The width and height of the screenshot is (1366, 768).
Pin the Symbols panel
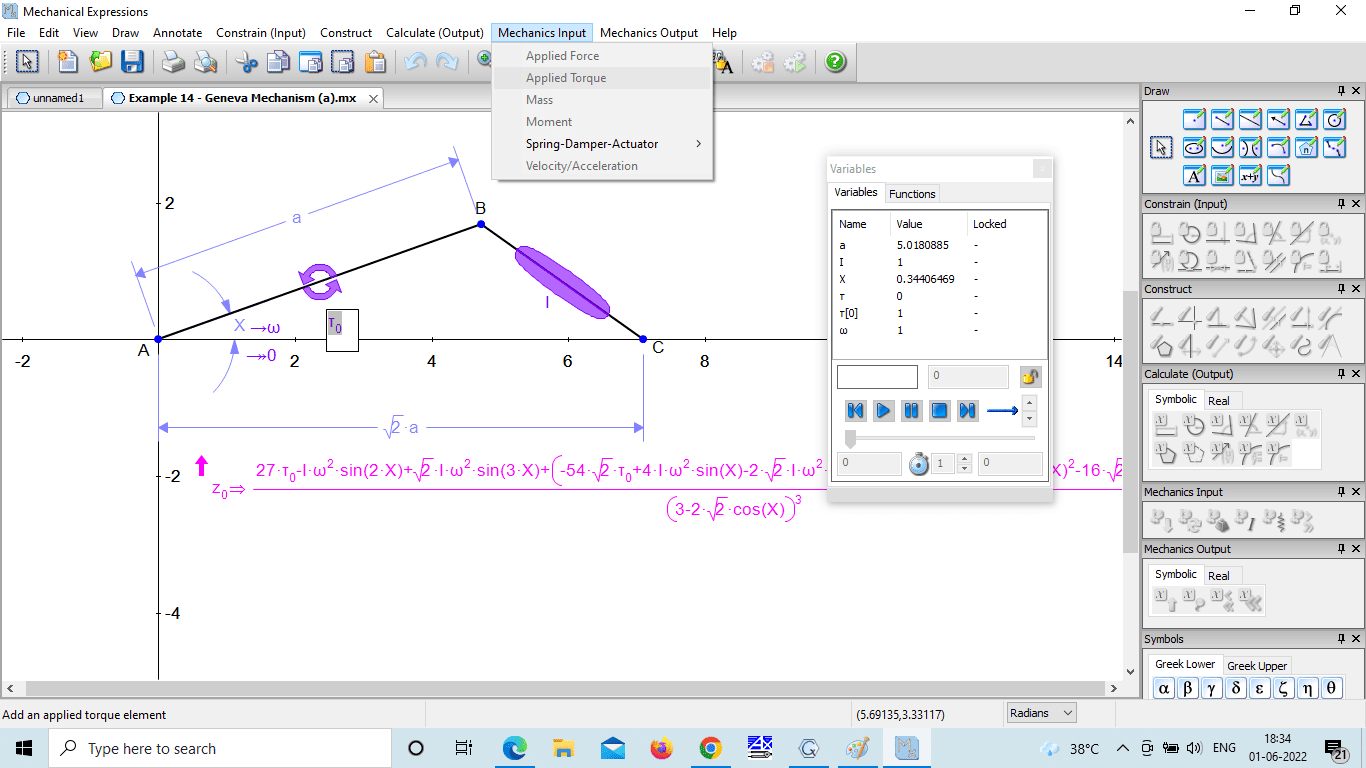pos(1341,639)
